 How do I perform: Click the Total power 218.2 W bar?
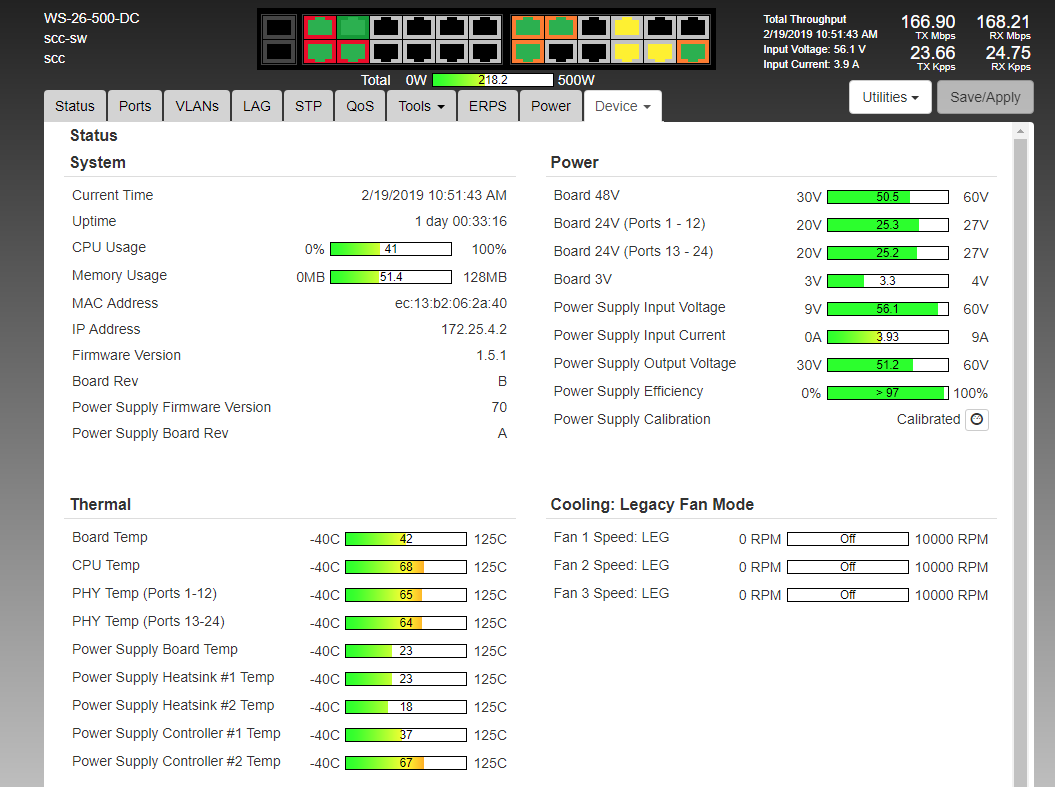point(492,80)
